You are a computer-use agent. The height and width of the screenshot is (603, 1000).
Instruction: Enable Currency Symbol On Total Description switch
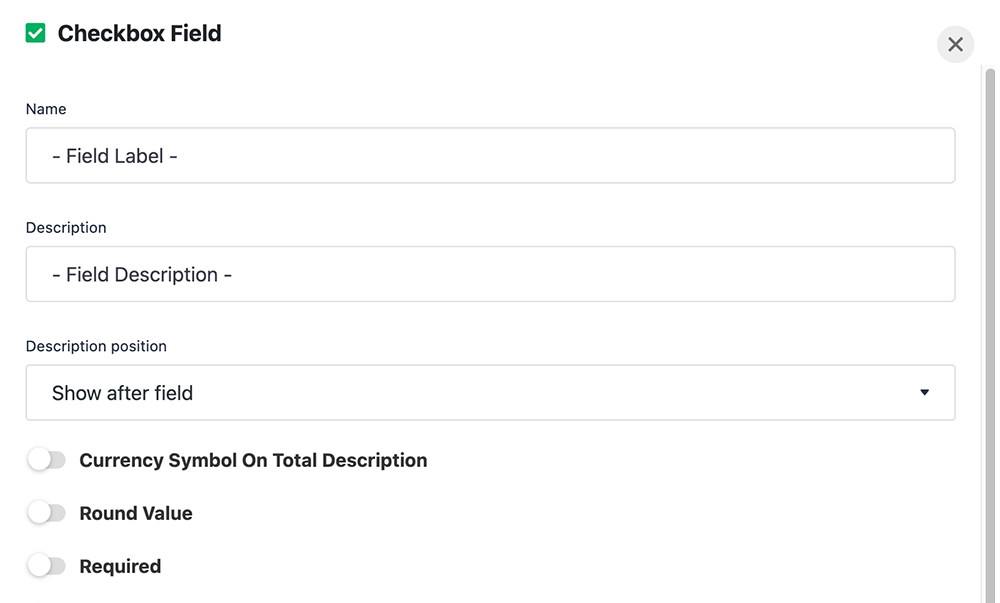point(47,460)
